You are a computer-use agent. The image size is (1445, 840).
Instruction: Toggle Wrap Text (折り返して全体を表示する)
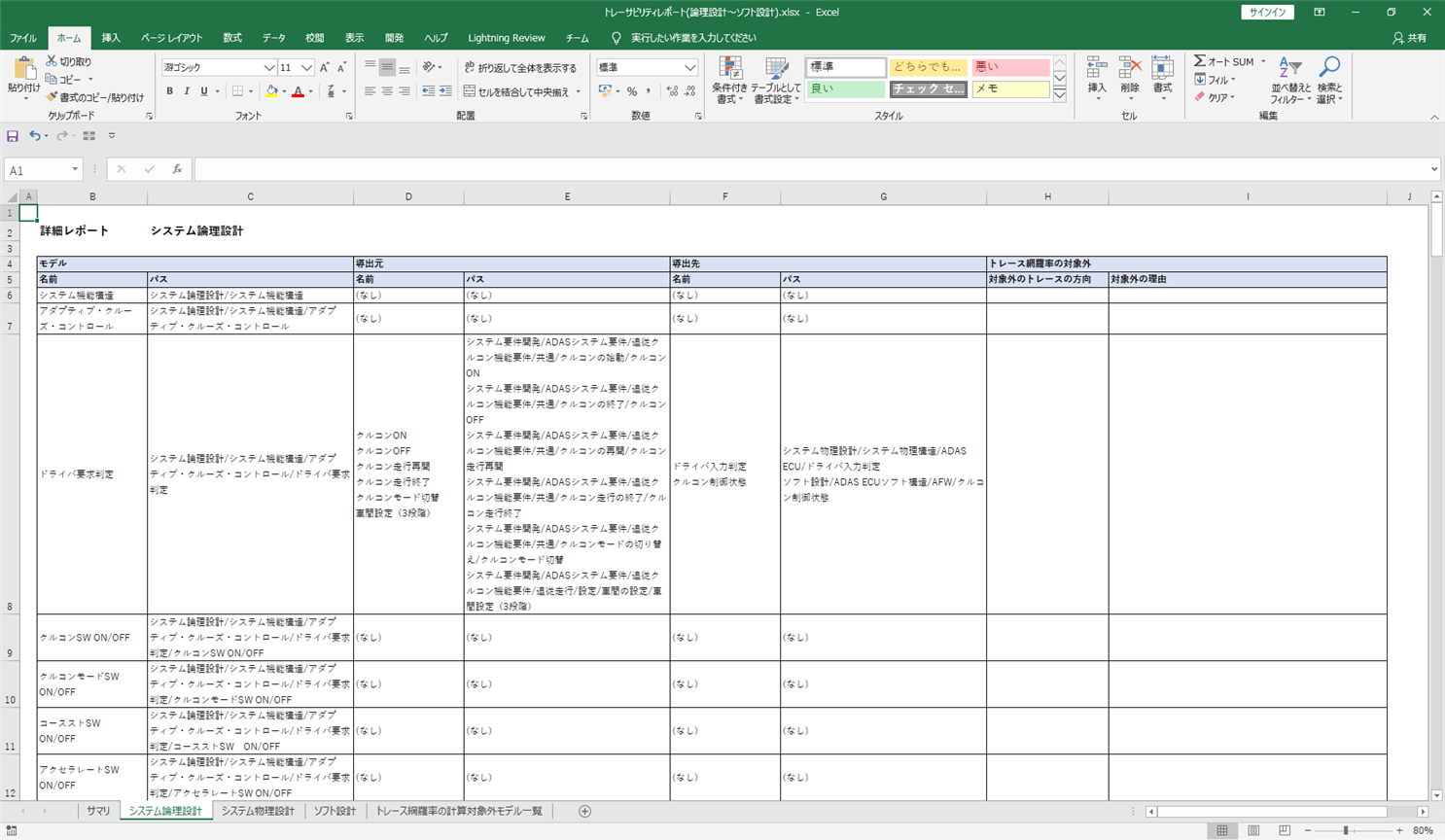[x=520, y=67]
